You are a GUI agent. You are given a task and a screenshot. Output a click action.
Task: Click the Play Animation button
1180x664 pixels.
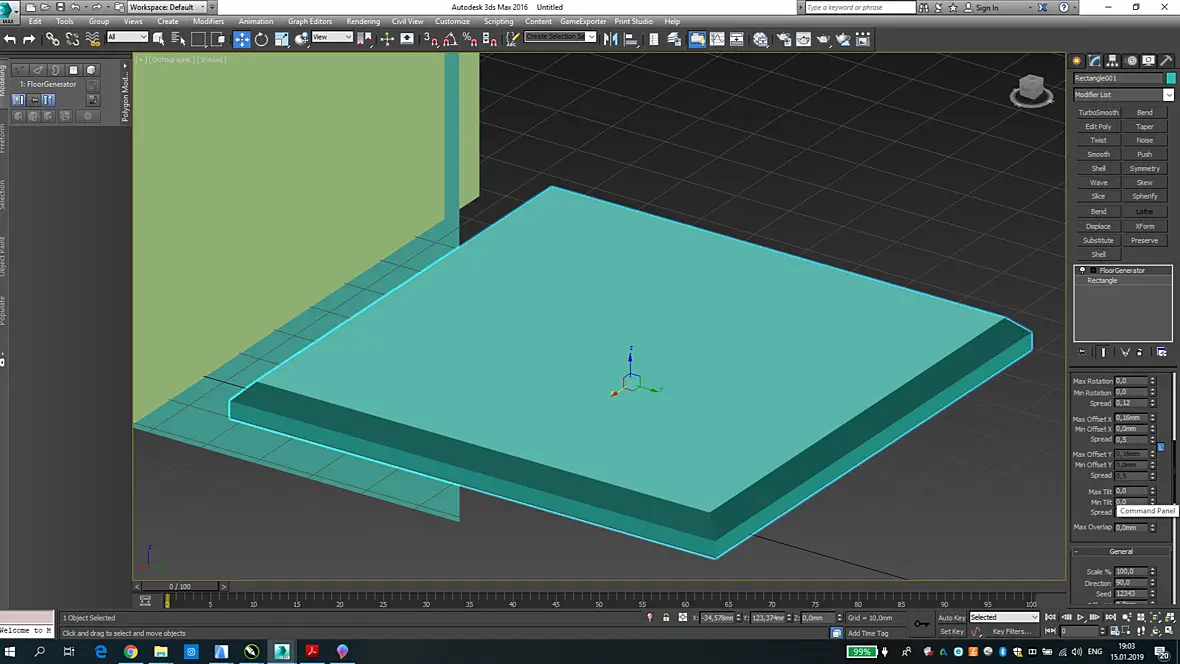click(x=1081, y=617)
